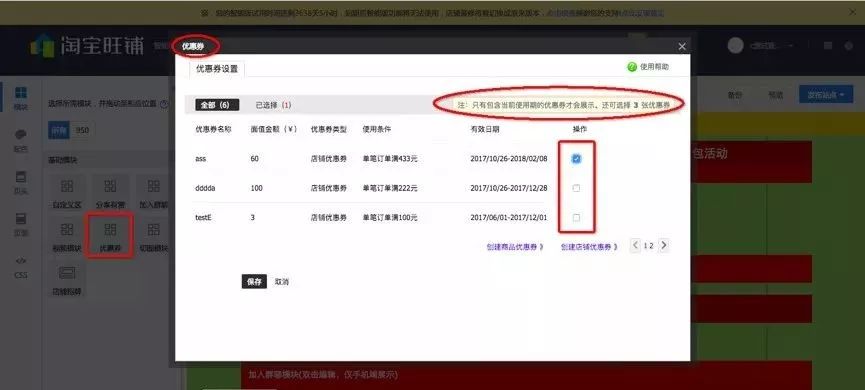865x390 pixels.
Task: Select the blue width tab beside 950
Action: [60, 130]
